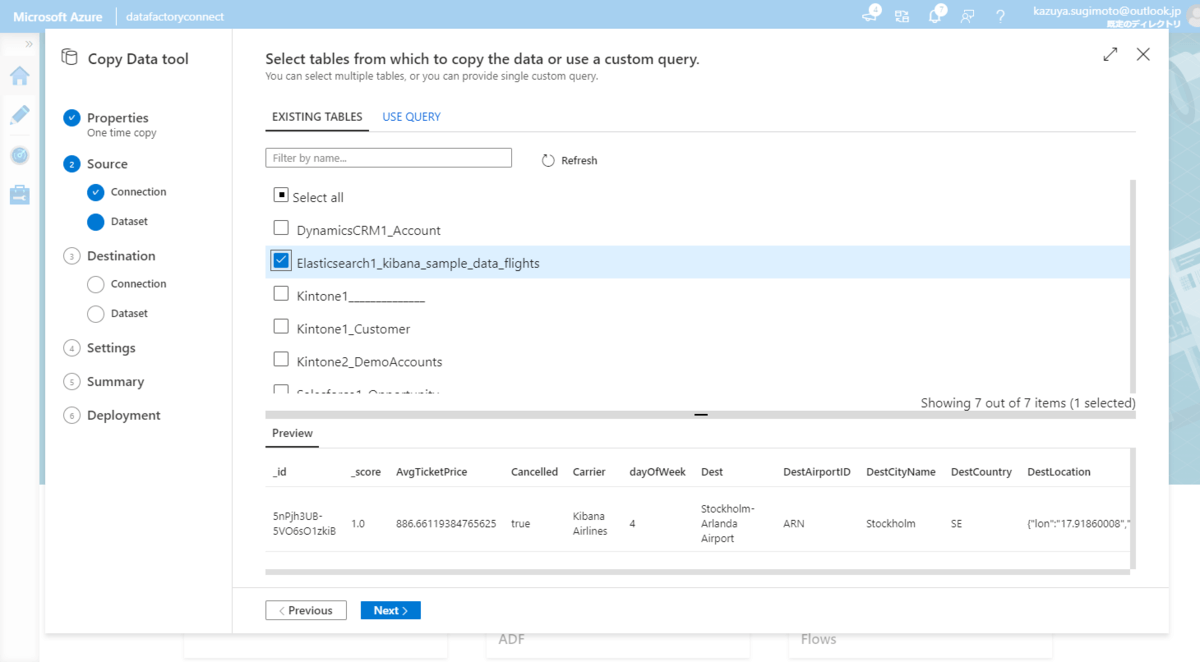Click the Filter by name input field
Image resolution: width=1200 pixels, height=662 pixels.
click(388, 158)
